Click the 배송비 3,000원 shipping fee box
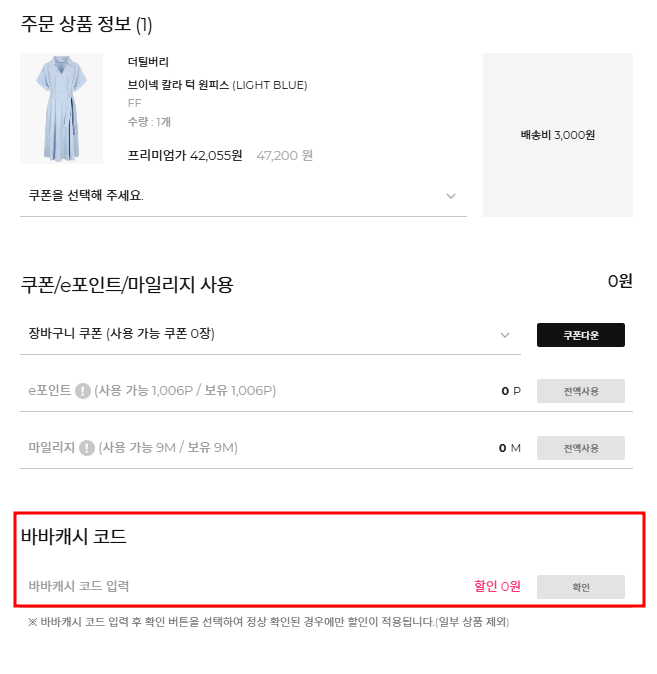 tap(558, 134)
